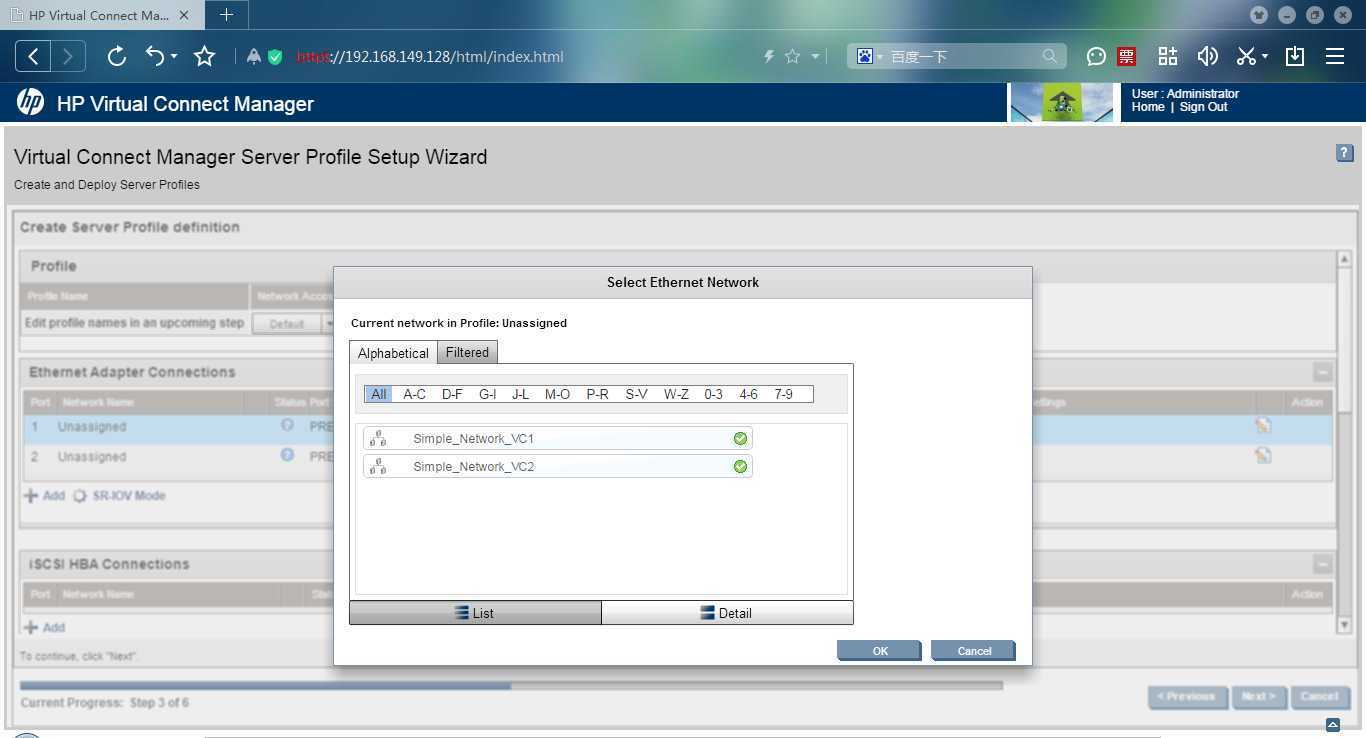Switch to the Alphabetical tab
The image size is (1366, 738).
point(393,353)
